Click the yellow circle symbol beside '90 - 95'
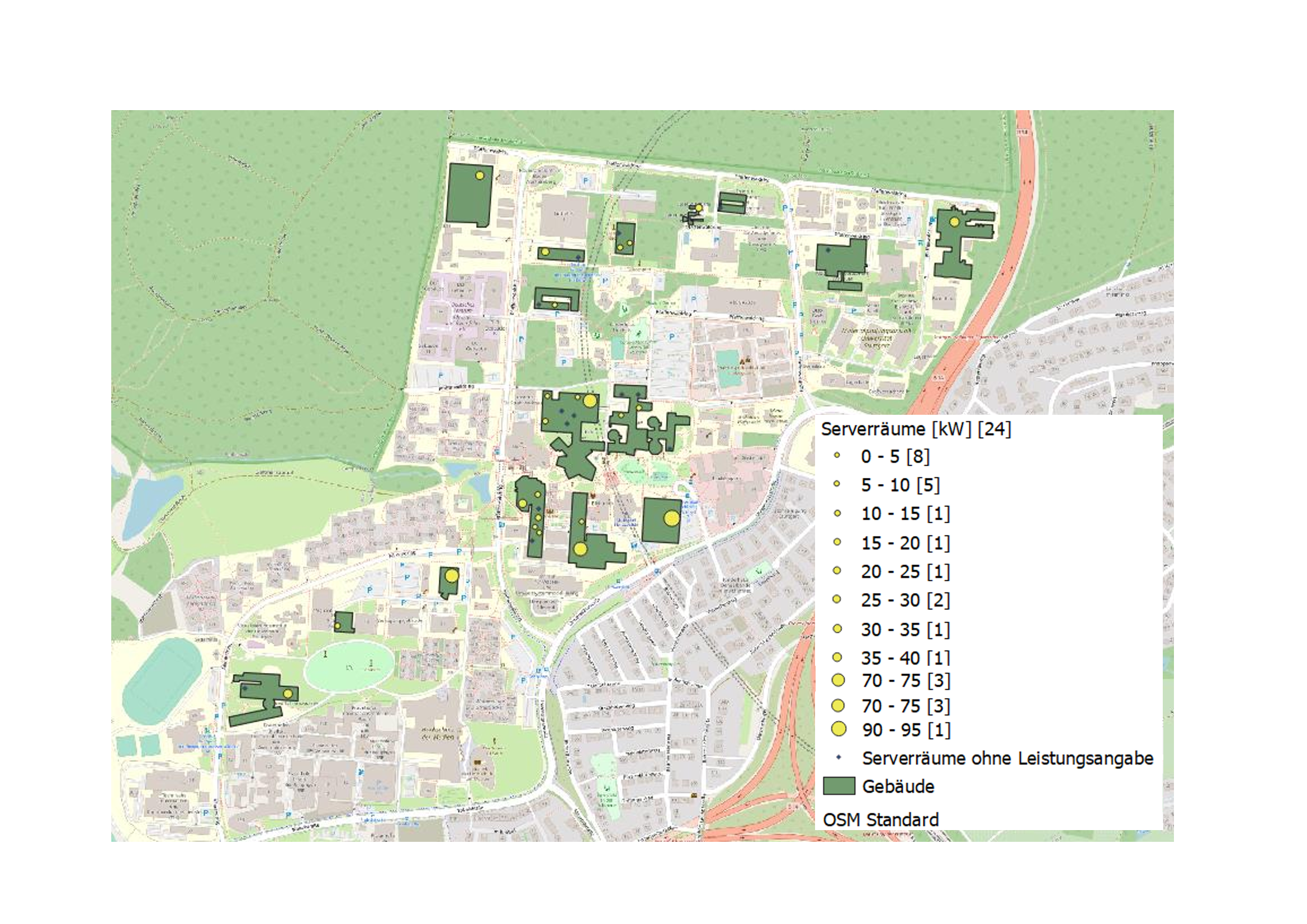 point(839,729)
